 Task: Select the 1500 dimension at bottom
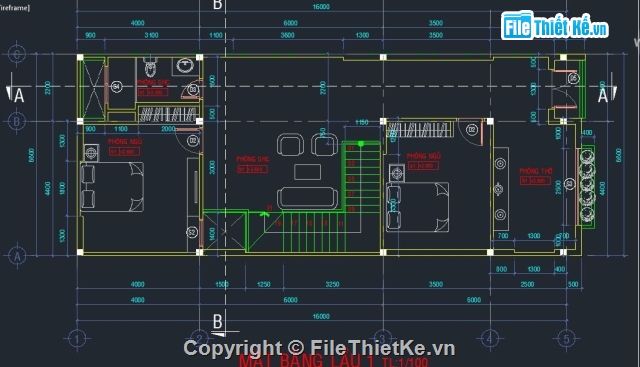[222, 284]
